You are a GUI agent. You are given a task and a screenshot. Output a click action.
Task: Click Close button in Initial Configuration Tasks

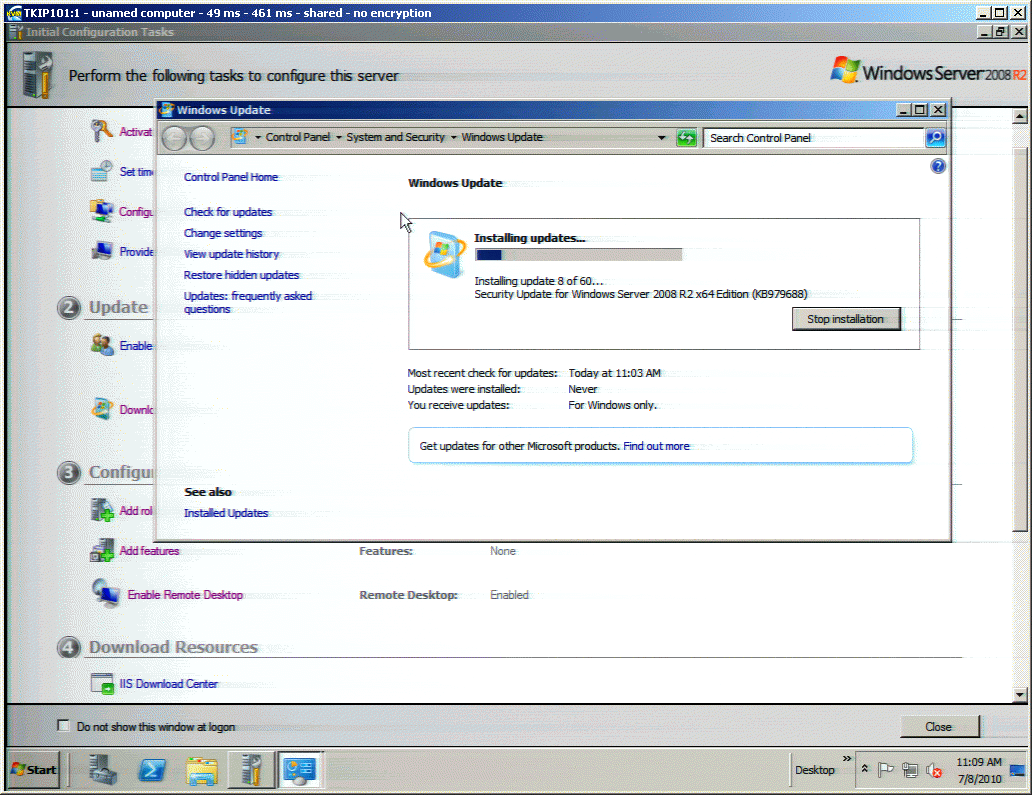pos(939,727)
